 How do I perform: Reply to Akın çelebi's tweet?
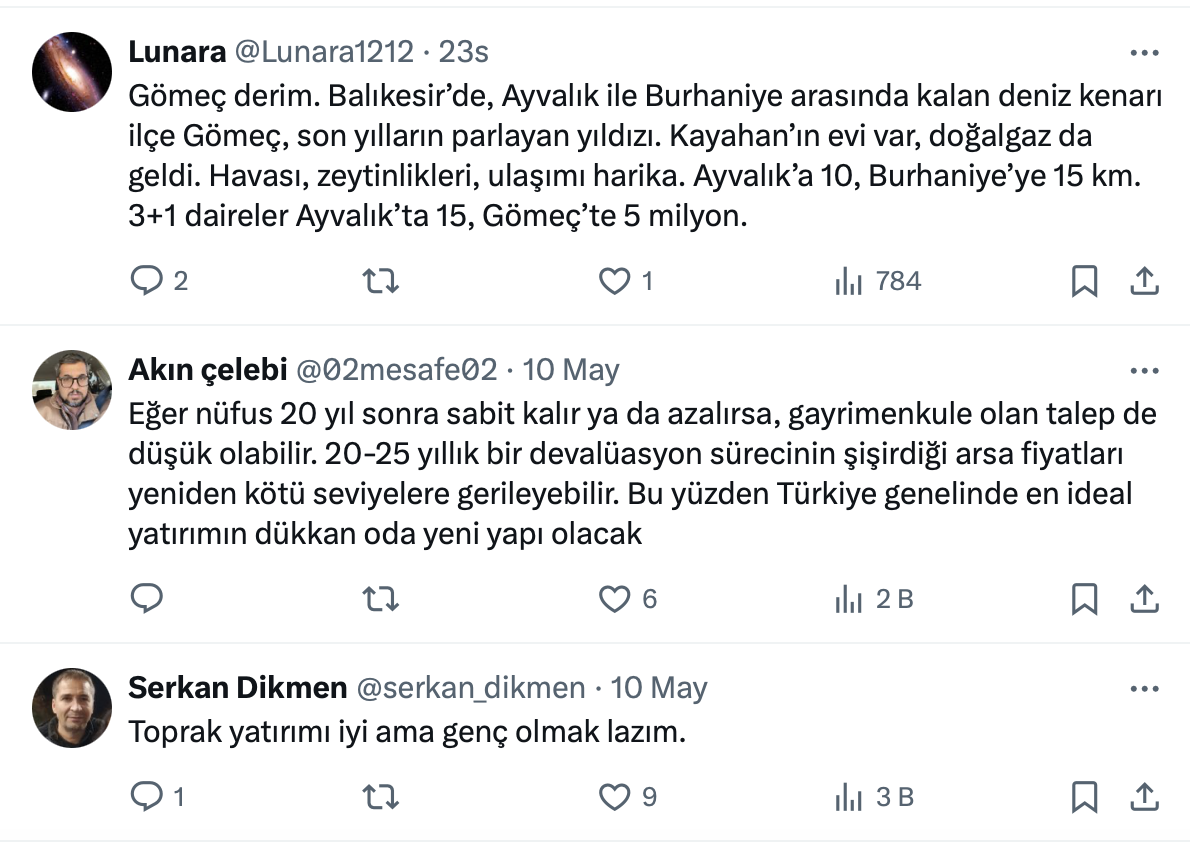147,599
